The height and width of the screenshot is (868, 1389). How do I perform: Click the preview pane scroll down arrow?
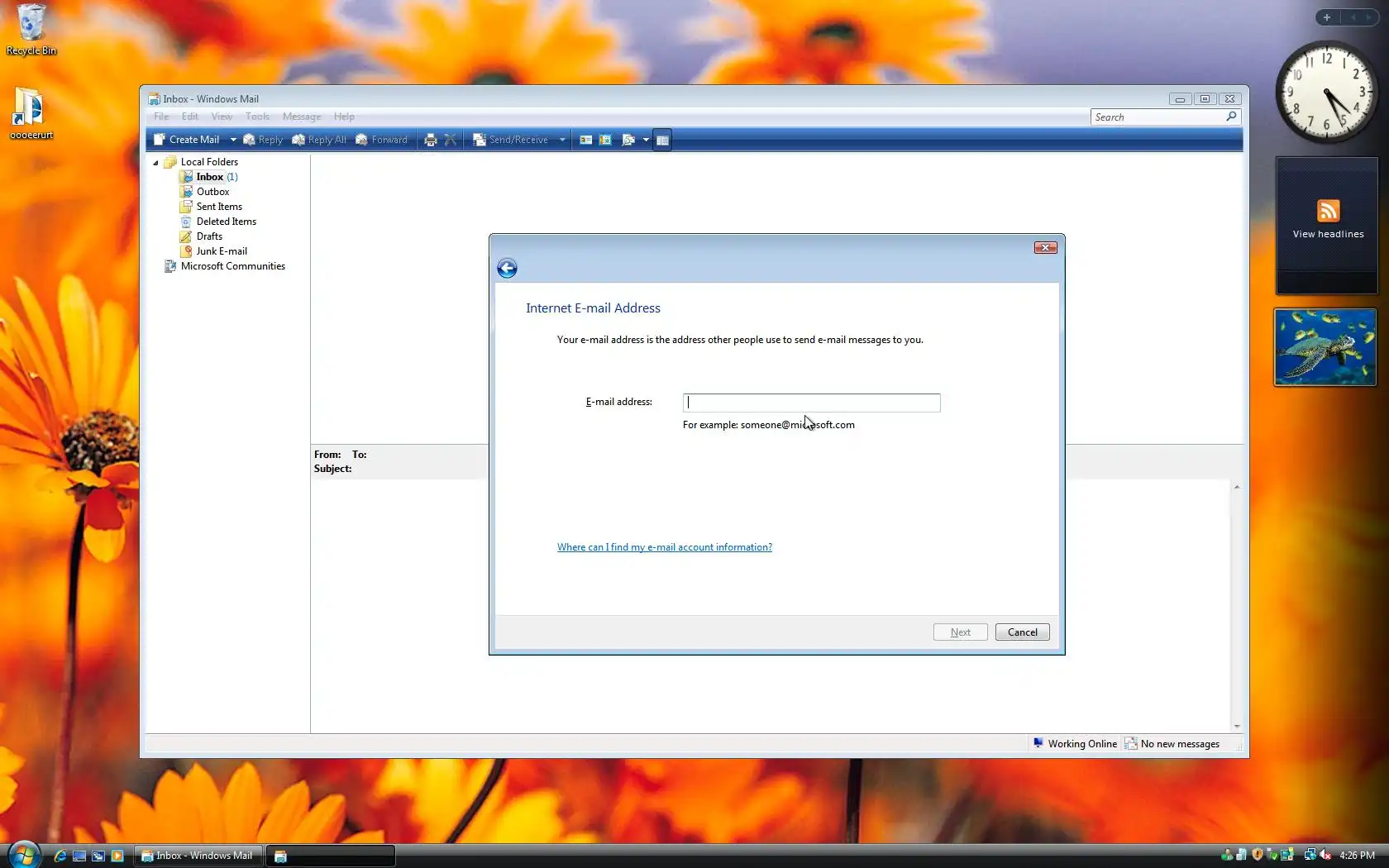click(x=1237, y=726)
